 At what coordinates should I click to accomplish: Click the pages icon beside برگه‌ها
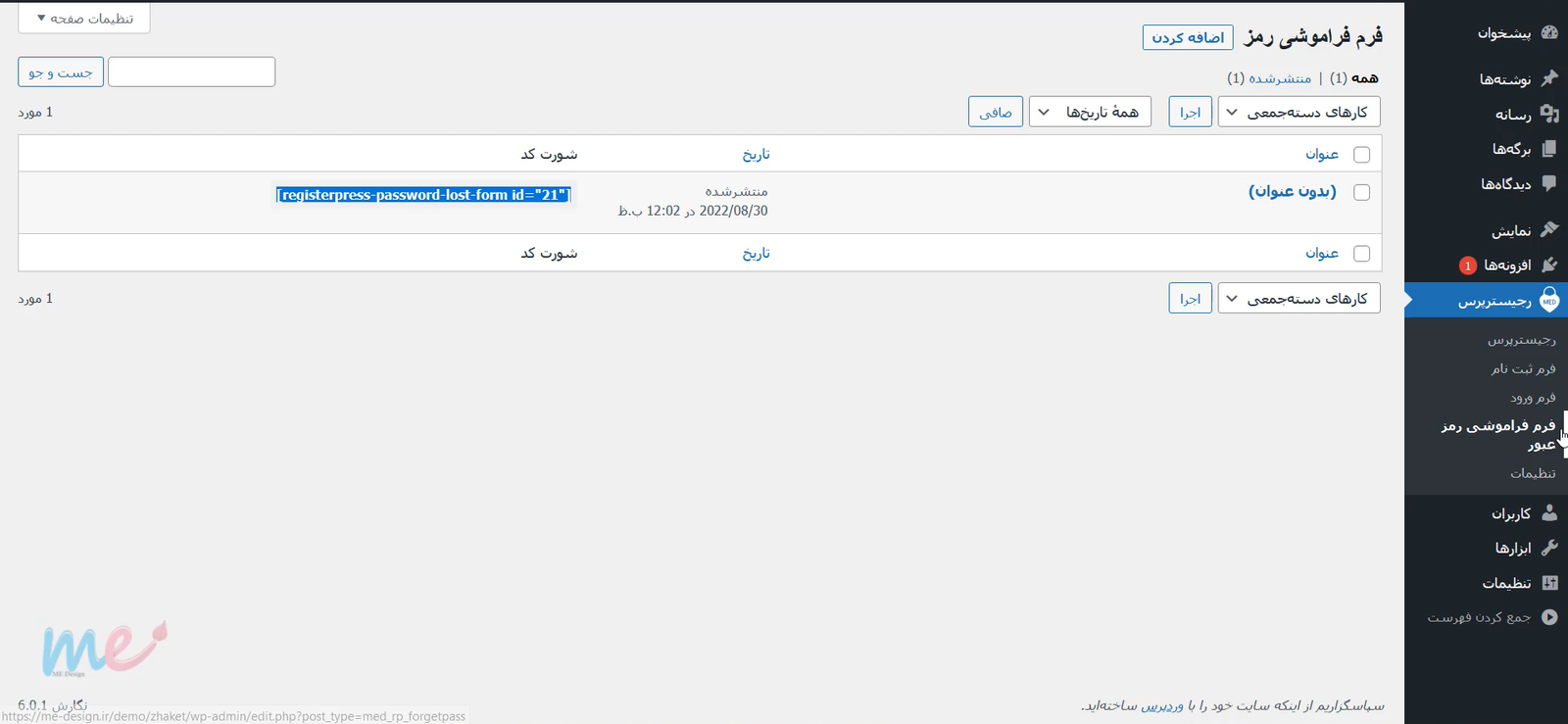click(x=1549, y=149)
